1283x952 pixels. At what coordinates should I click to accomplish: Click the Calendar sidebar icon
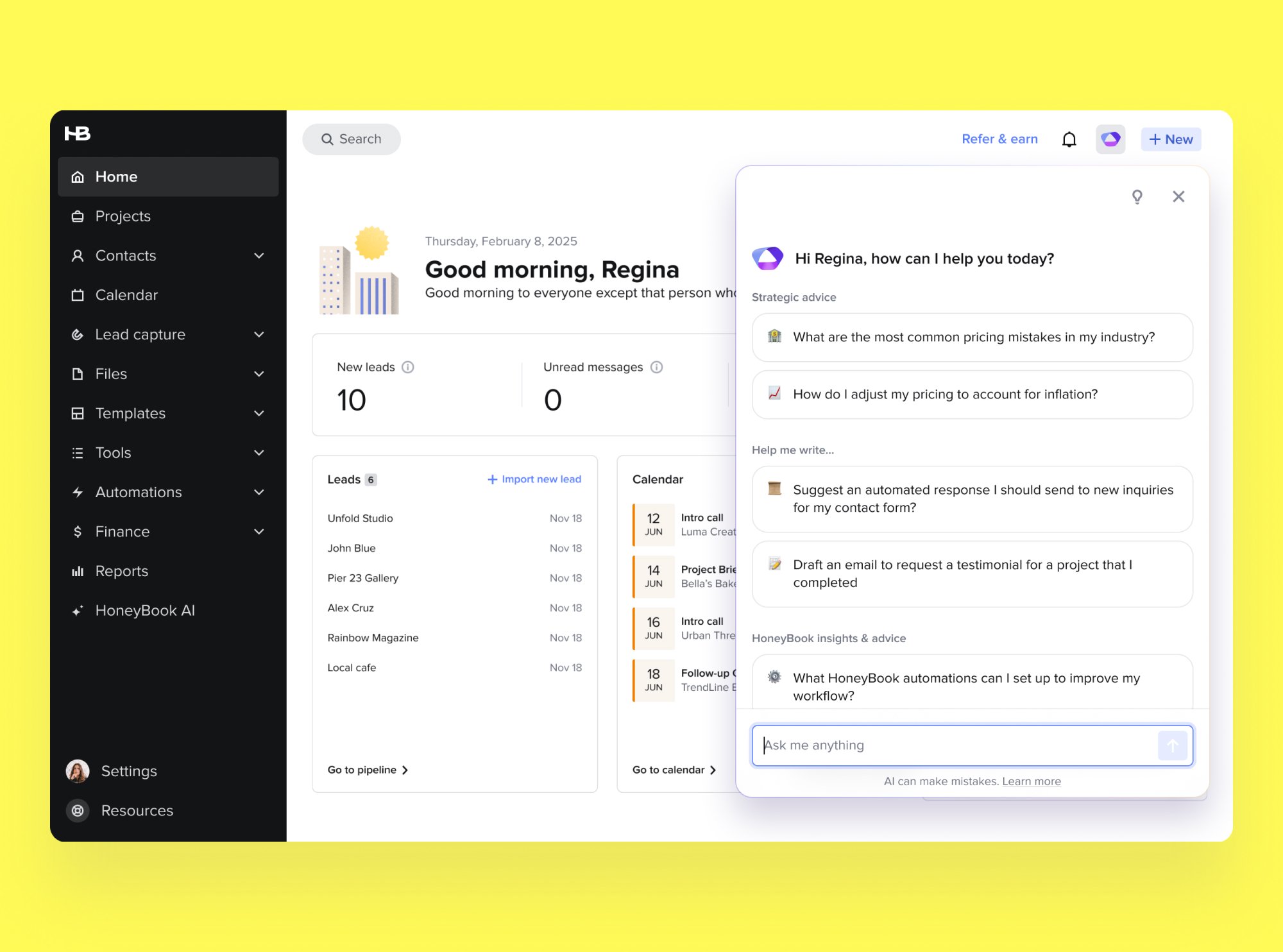(x=78, y=295)
